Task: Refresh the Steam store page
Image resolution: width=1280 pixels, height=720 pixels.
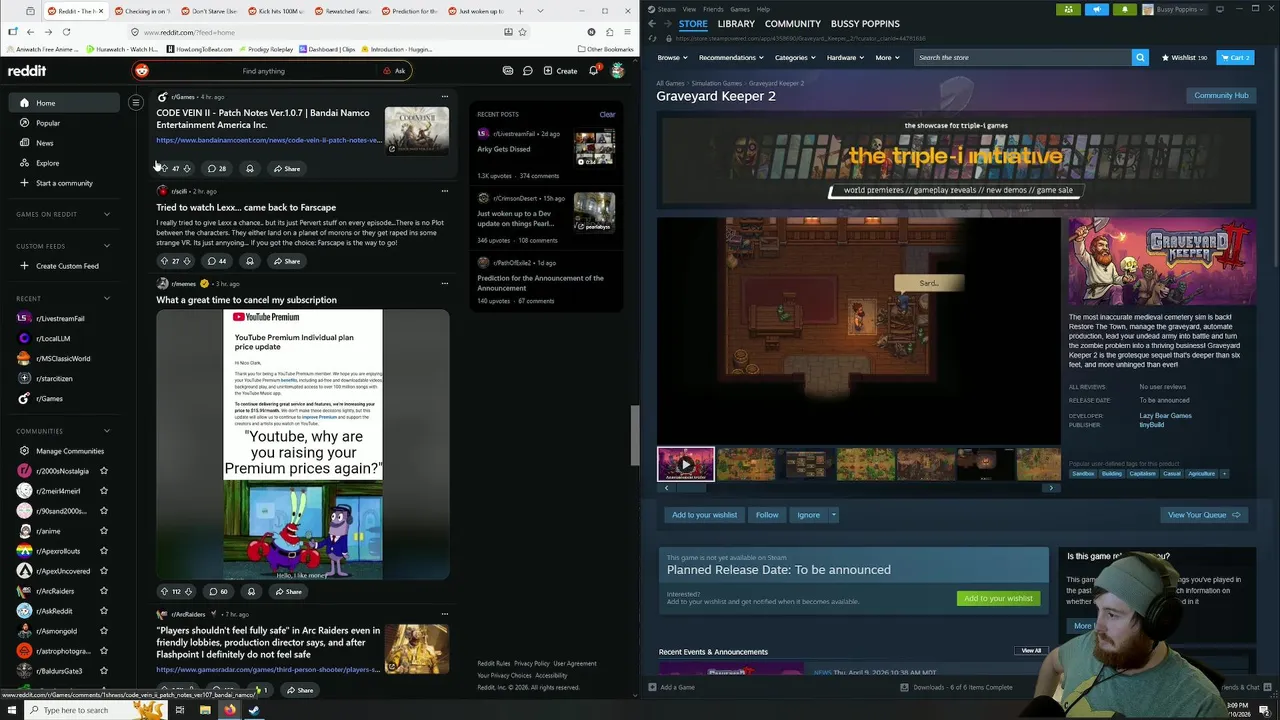Action: [x=652, y=38]
